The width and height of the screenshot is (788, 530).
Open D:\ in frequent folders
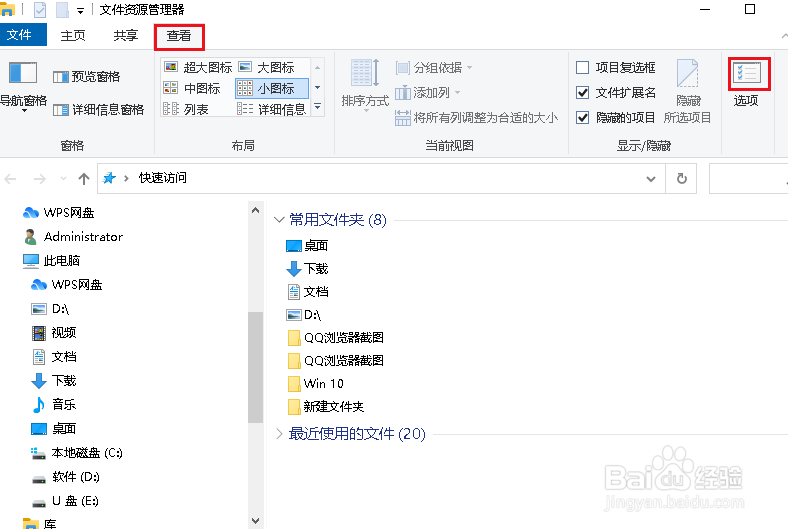[x=304, y=315]
